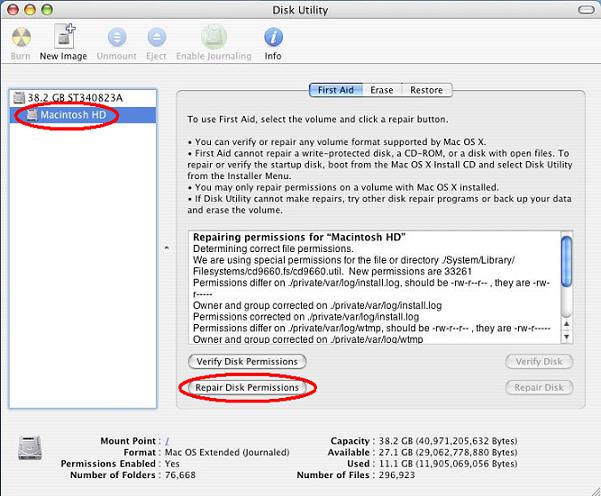
Task: Click the Capacity value '38.2 GB'
Action: click(x=396, y=441)
